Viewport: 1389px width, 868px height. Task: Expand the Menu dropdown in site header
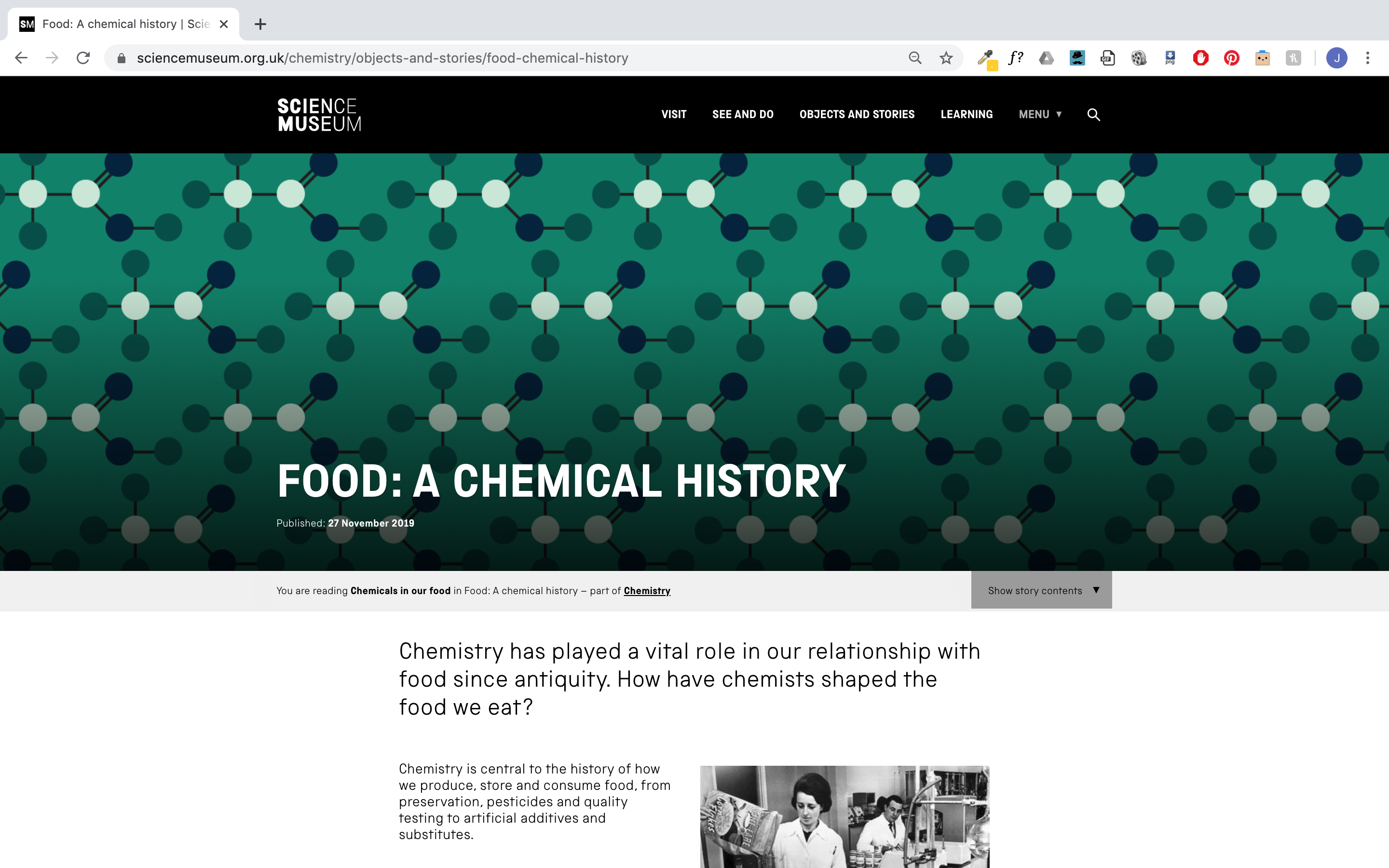1040,114
